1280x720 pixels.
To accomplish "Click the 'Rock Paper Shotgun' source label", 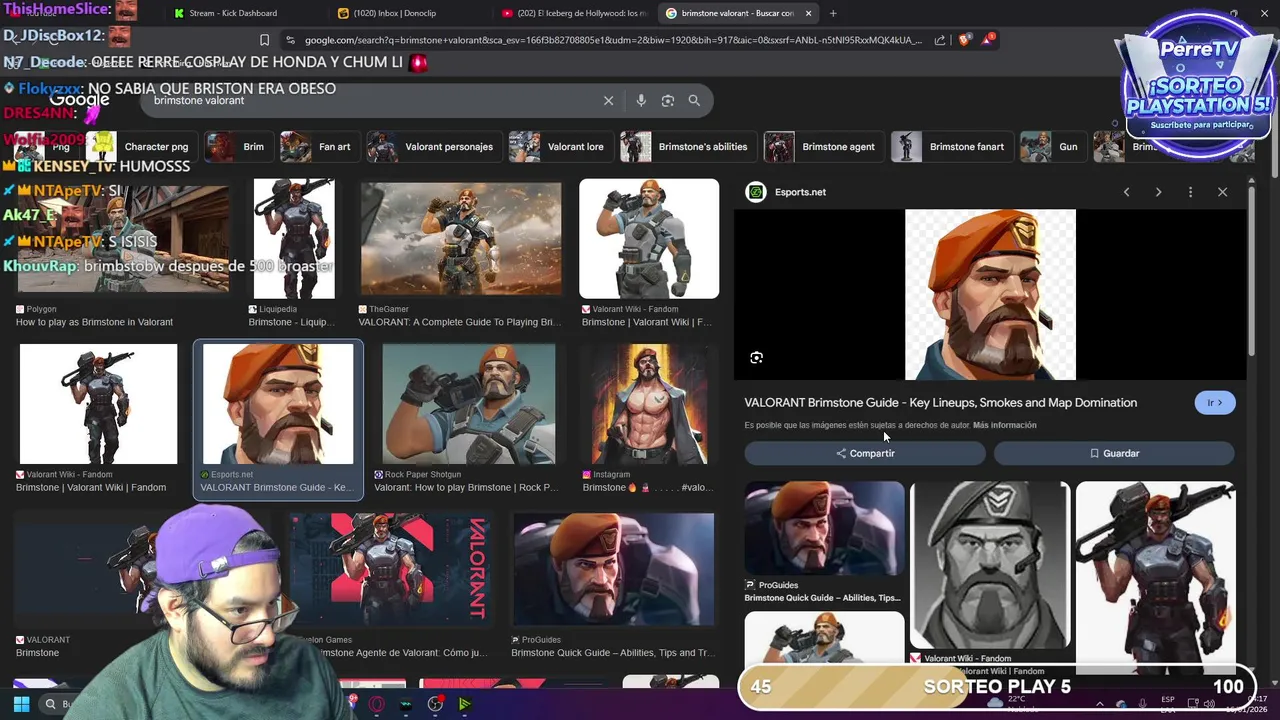I will [x=423, y=475].
